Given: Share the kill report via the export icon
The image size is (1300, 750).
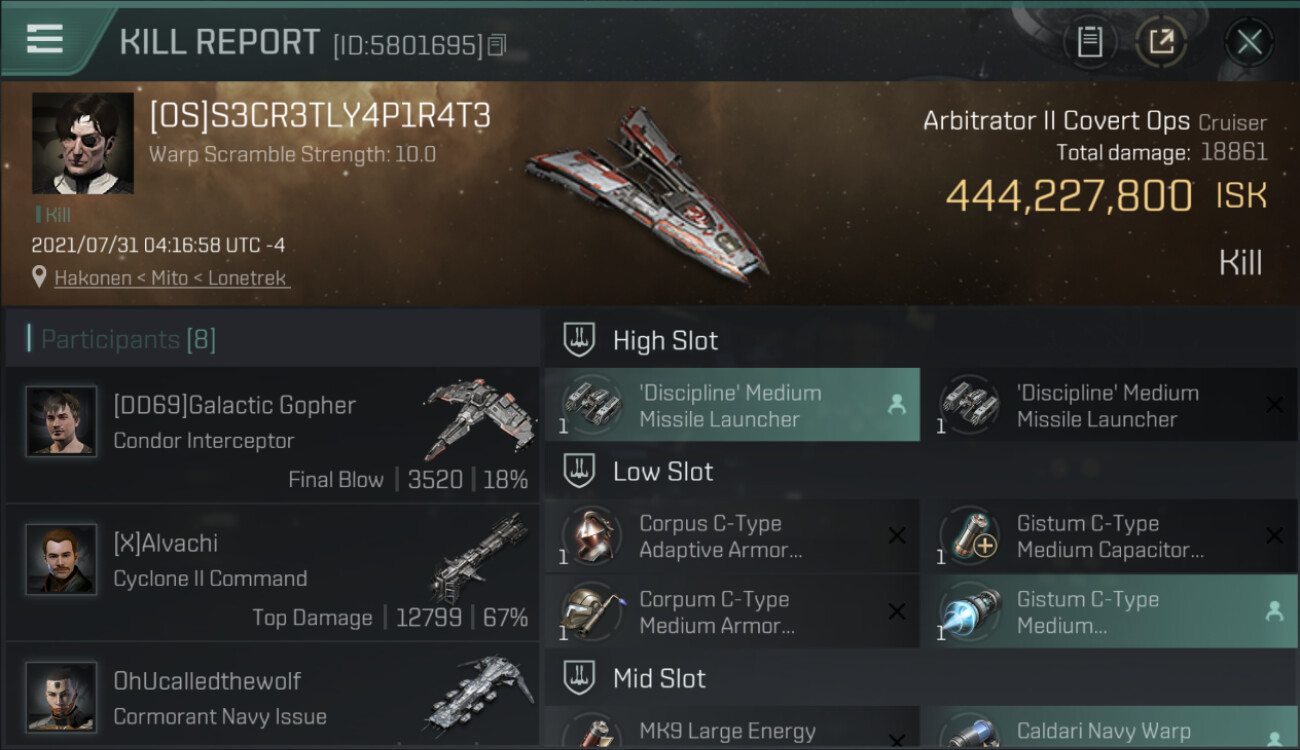Looking at the screenshot, I should pyautogui.click(x=1161, y=41).
